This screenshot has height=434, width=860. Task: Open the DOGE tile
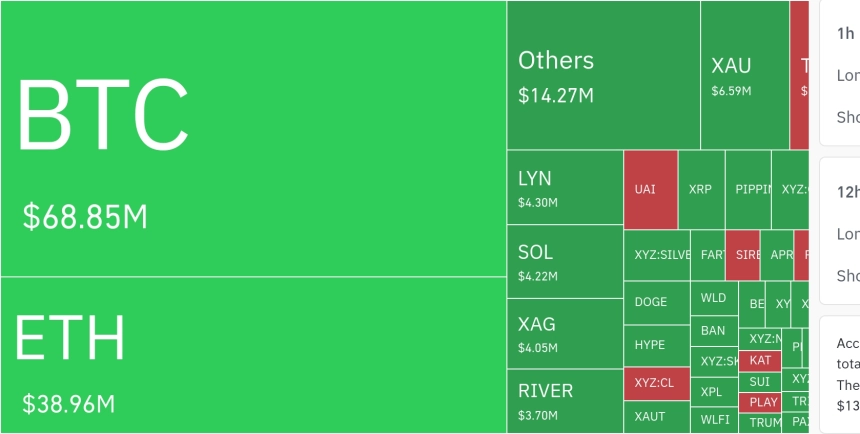[656, 302]
